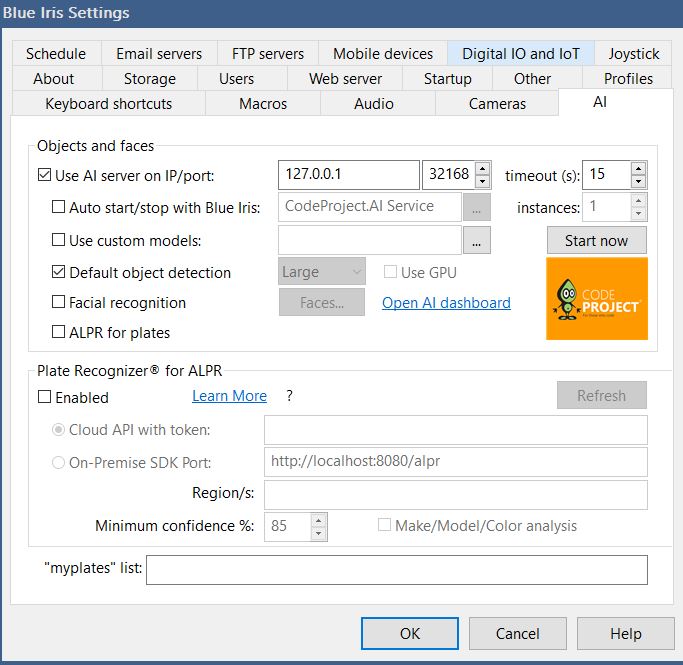Increase the instances count

tap(638, 201)
